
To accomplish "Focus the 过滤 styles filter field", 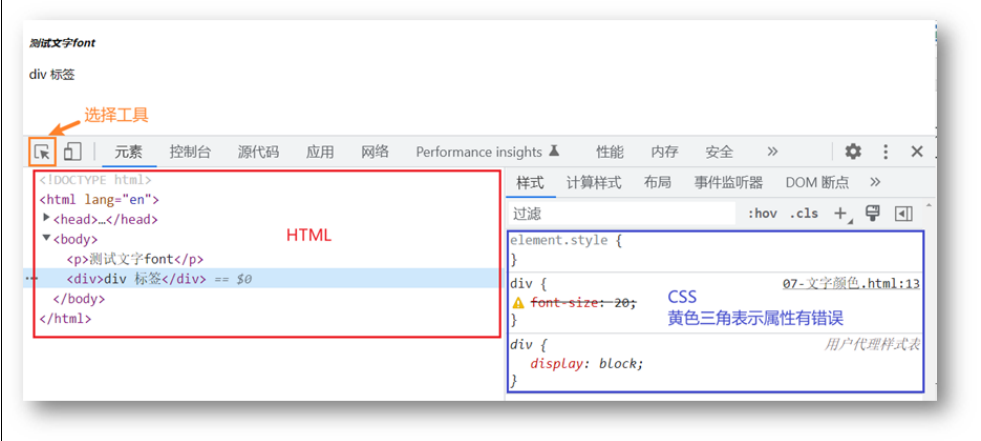I will pos(622,214).
